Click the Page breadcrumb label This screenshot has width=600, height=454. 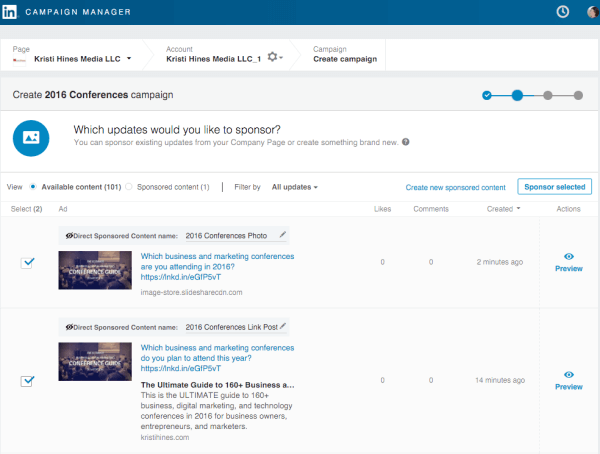21,49
